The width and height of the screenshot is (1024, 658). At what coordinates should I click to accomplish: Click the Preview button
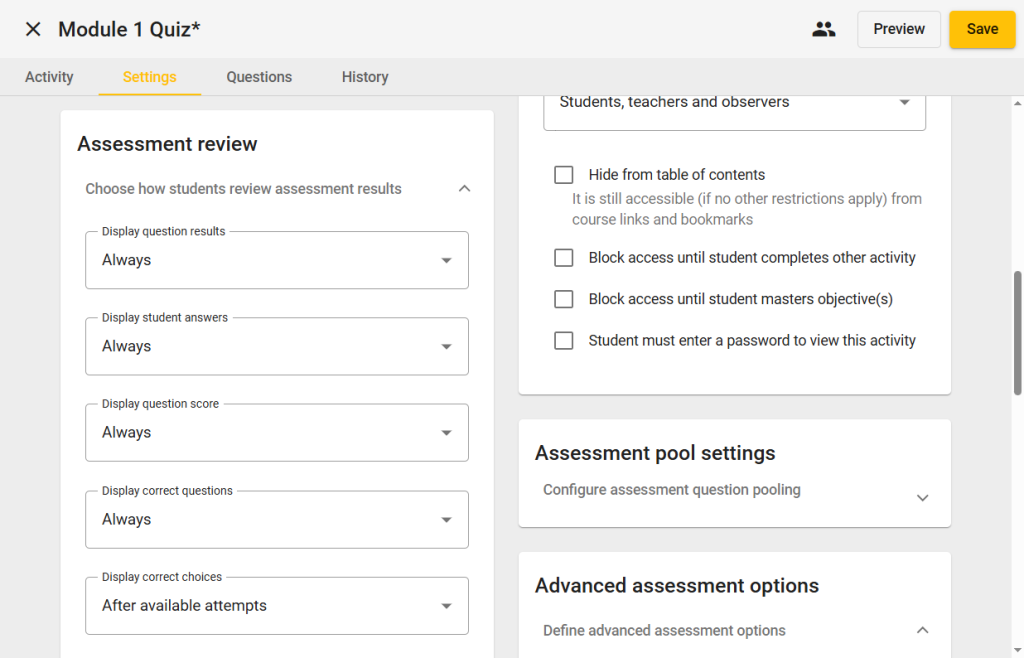pyautogui.click(x=898, y=29)
